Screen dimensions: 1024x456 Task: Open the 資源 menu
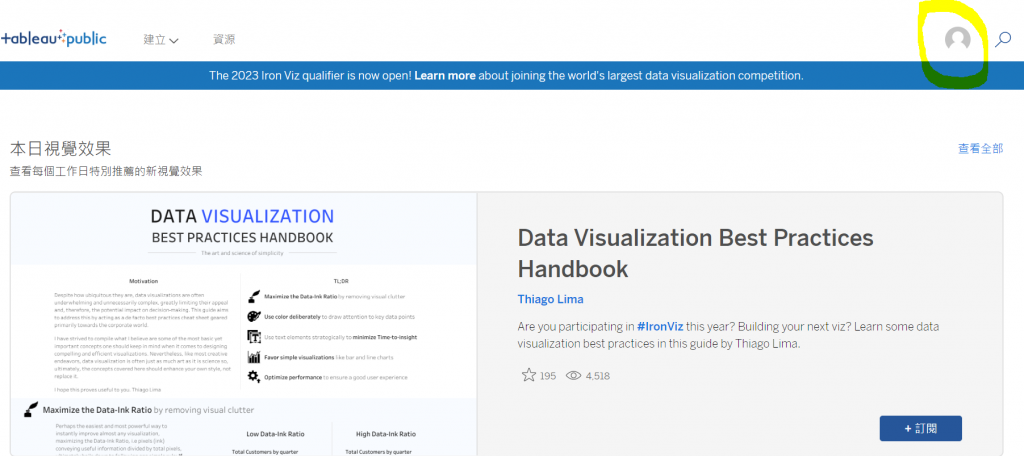click(x=224, y=39)
